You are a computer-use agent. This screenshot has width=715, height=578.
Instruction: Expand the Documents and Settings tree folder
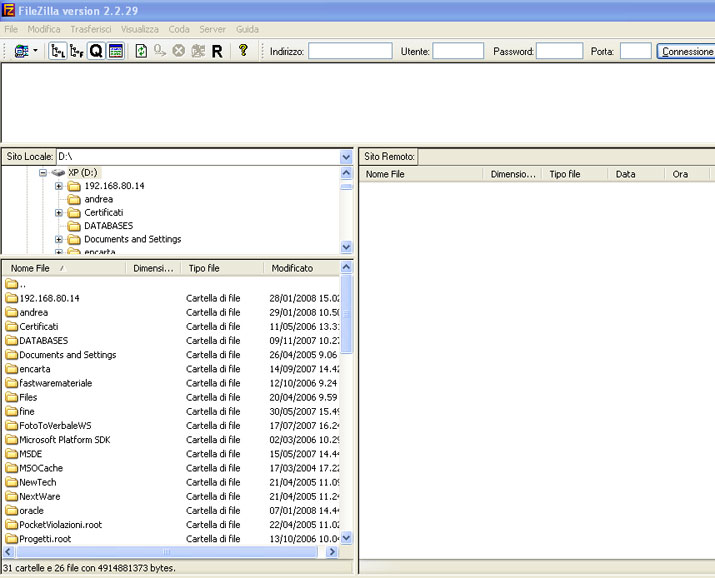coord(59,239)
